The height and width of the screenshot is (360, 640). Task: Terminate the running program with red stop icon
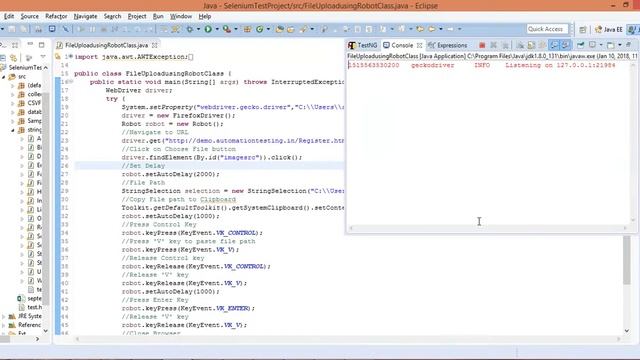pyautogui.click(x=482, y=45)
